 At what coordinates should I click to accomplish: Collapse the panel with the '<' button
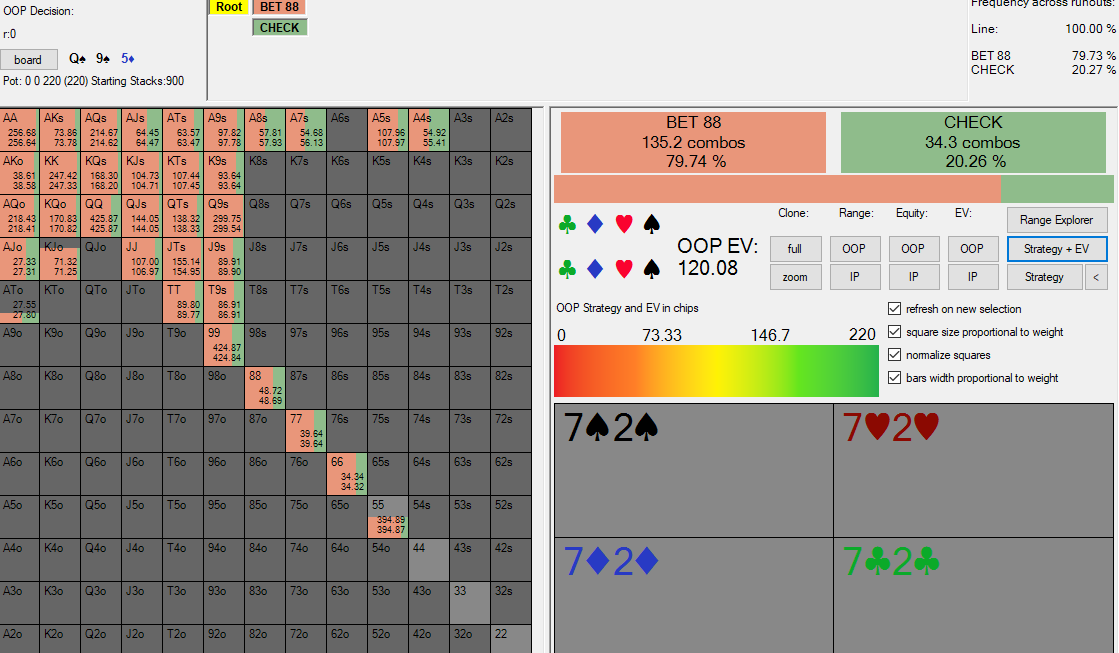1096,277
